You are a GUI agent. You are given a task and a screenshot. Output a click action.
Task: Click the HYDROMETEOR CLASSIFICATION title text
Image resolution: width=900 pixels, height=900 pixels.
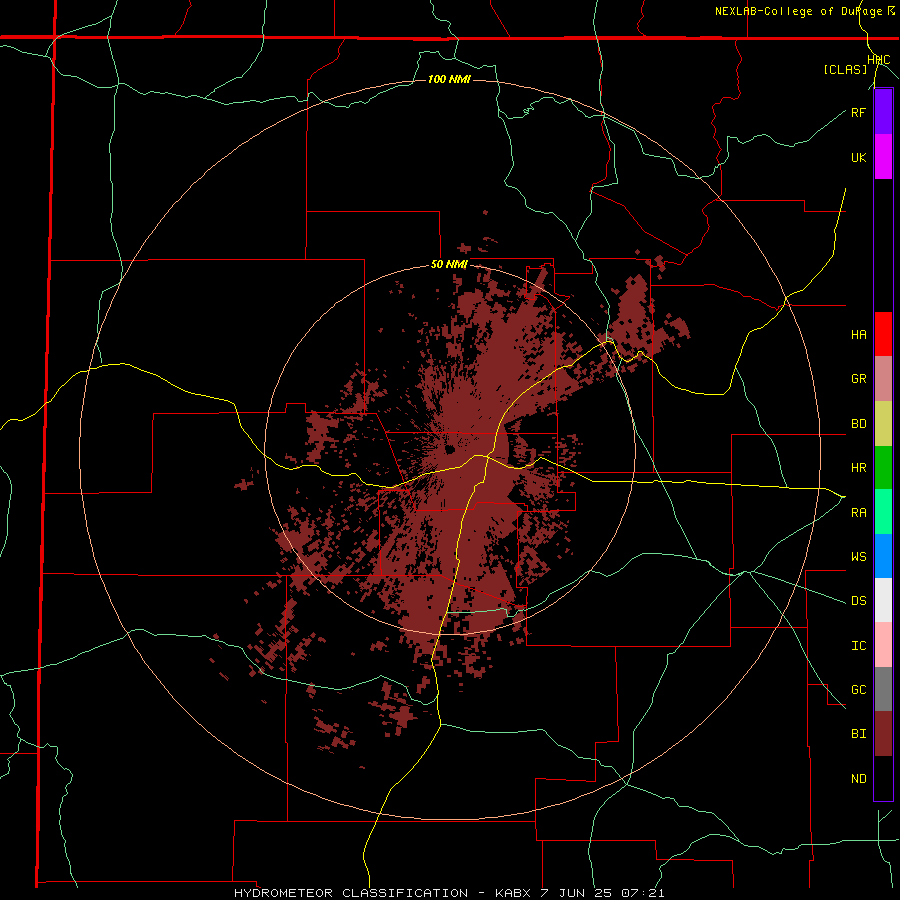(x=351, y=893)
